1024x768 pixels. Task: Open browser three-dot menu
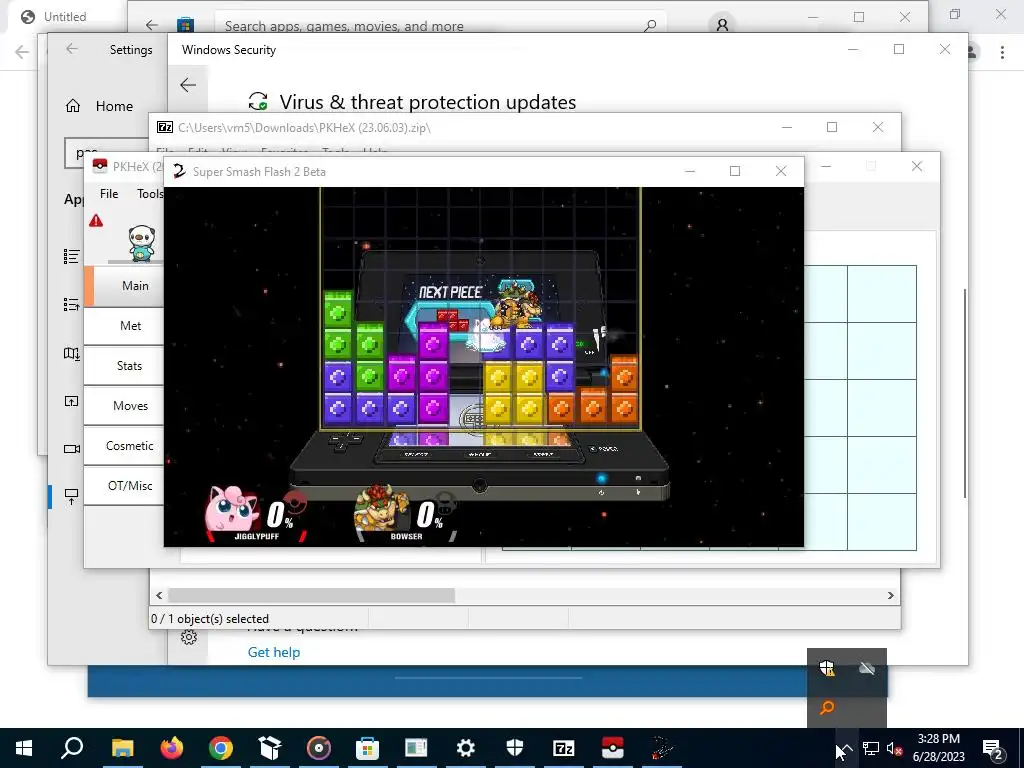(1002, 52)
